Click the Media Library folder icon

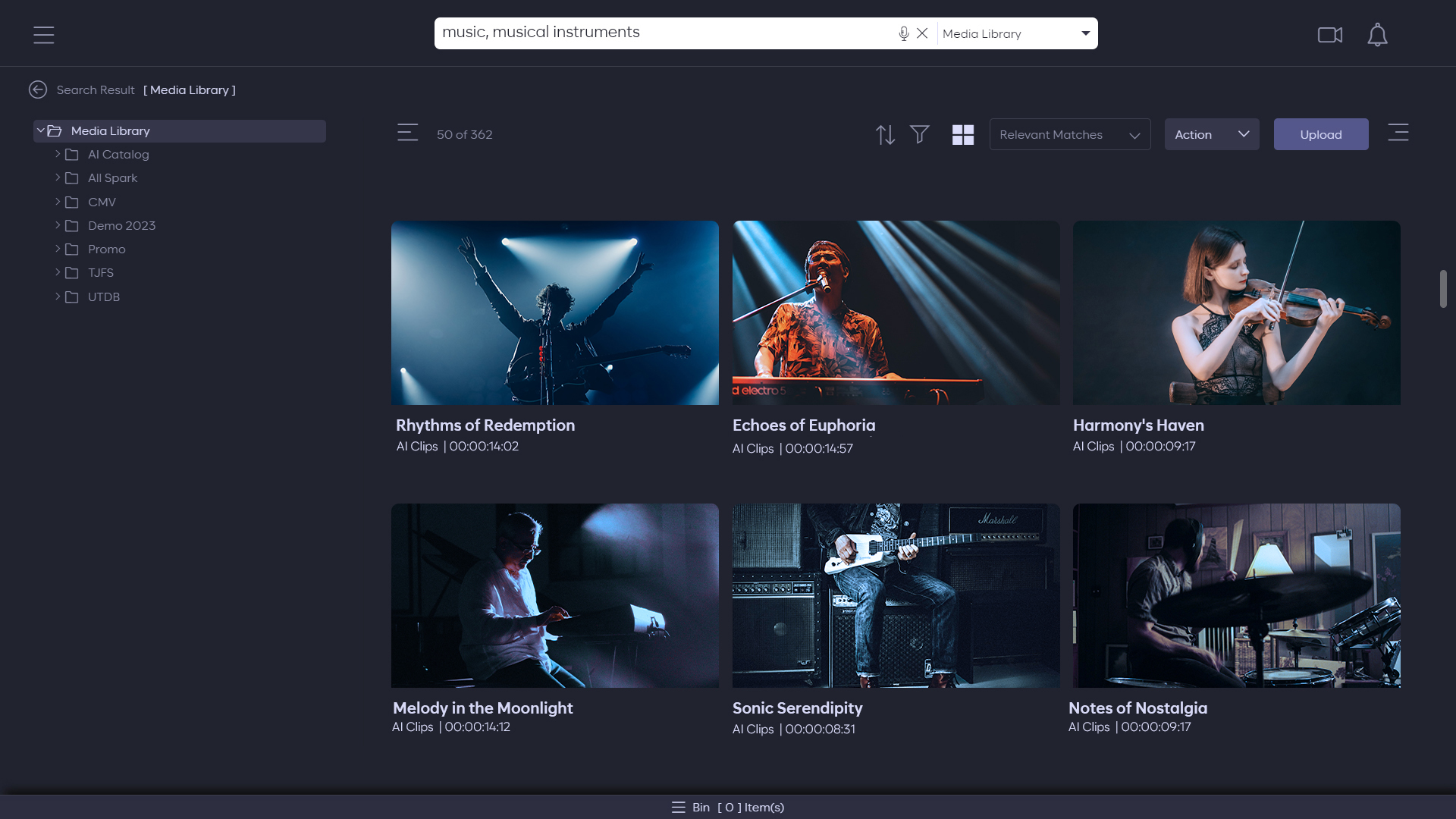pyautogui.click(x=55, y=131)
